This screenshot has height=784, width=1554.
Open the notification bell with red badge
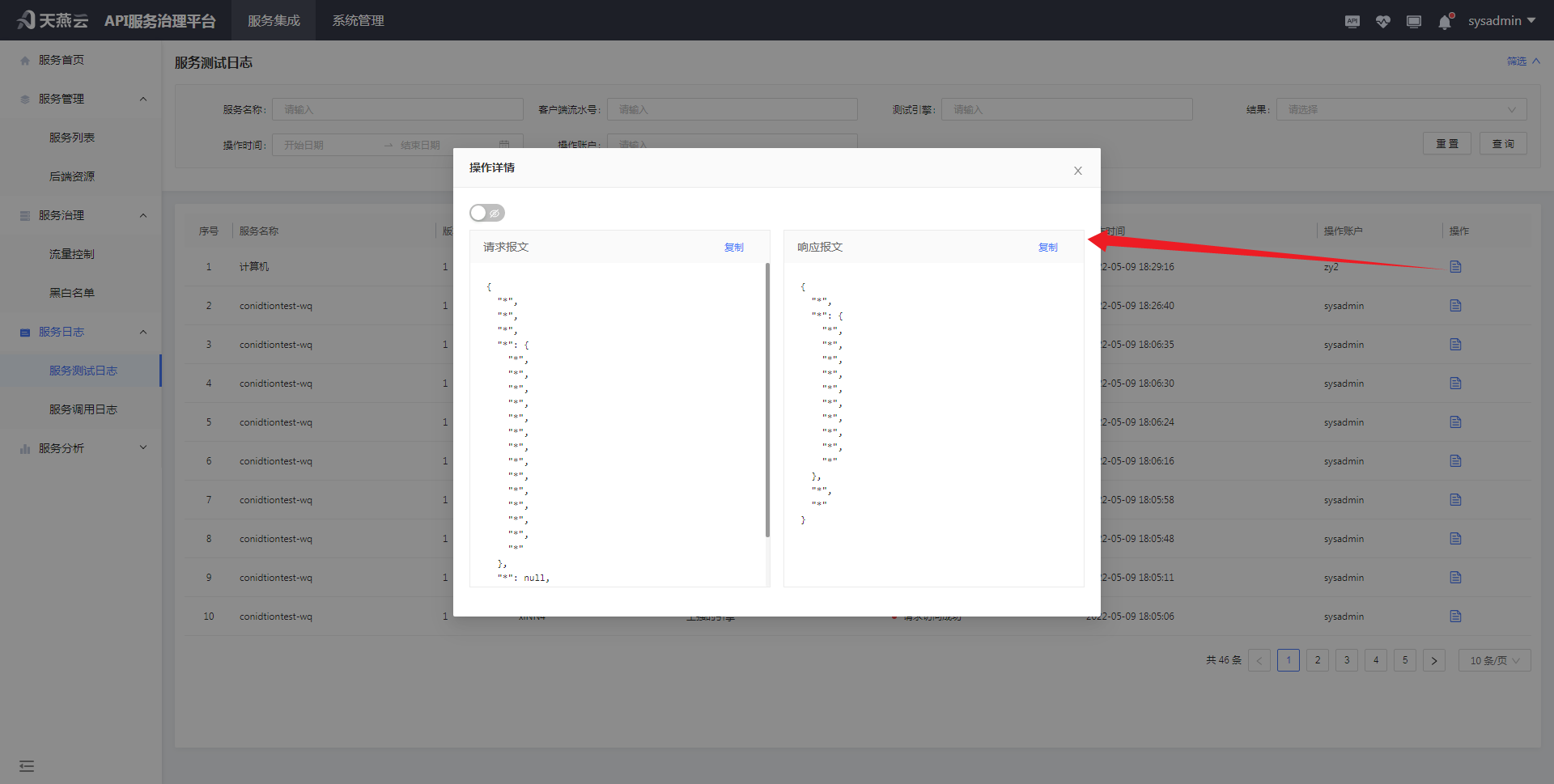[1445, 22]
